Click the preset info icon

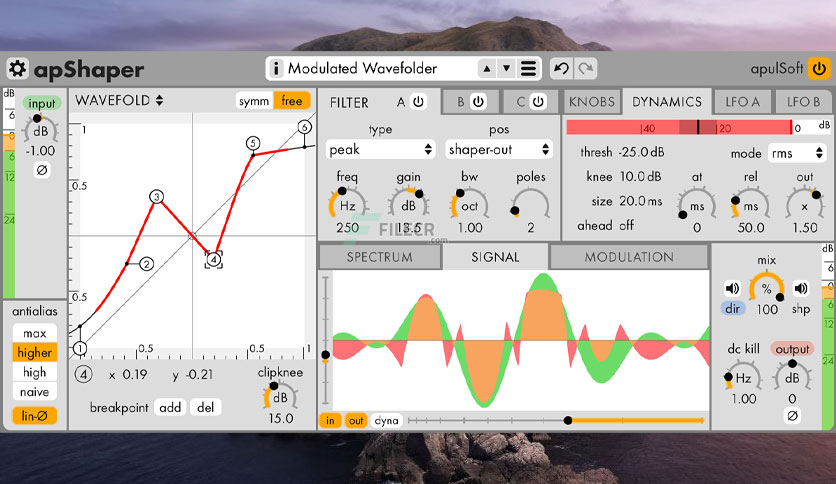click(276, 68)
